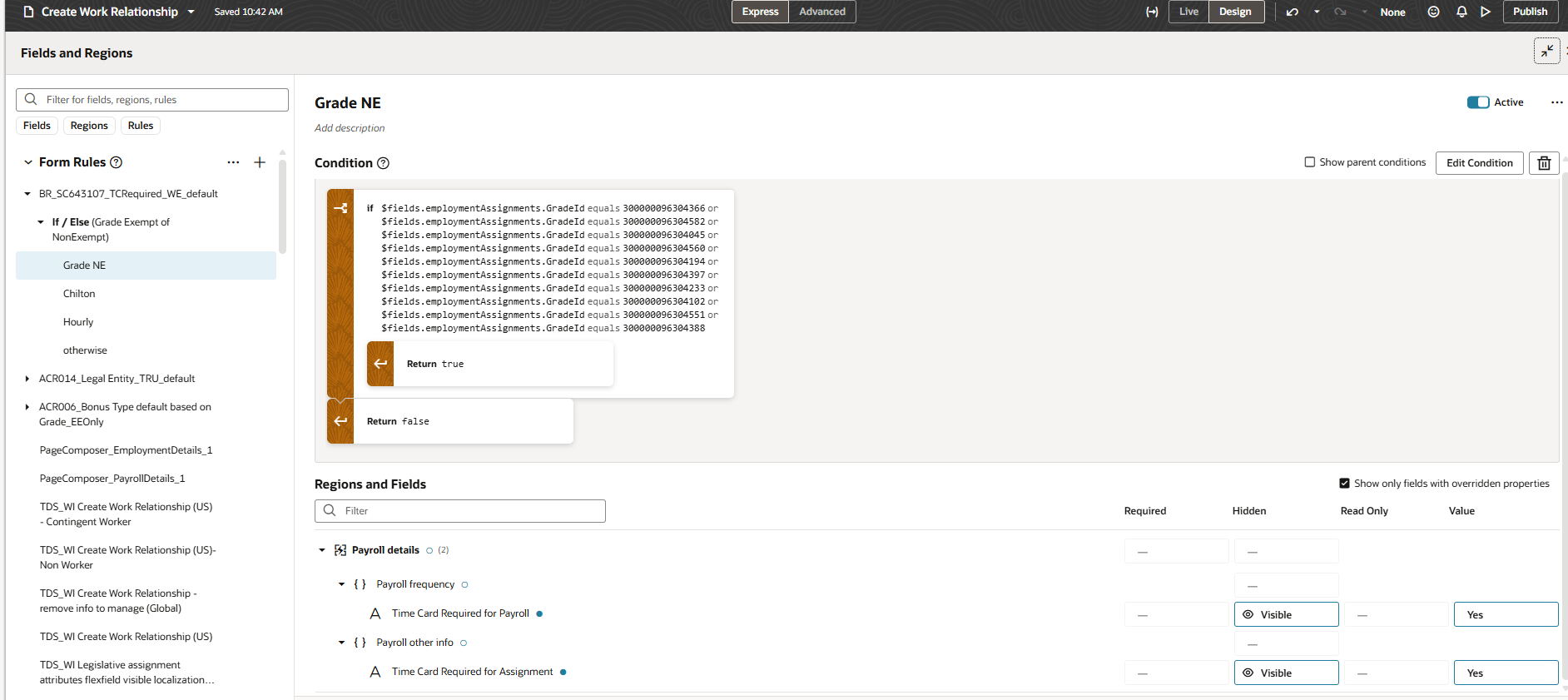Image resolution: width=1568 pixels, height=700 pixels.
Task: Collapse the If / Else node
Action: (41, 222)
